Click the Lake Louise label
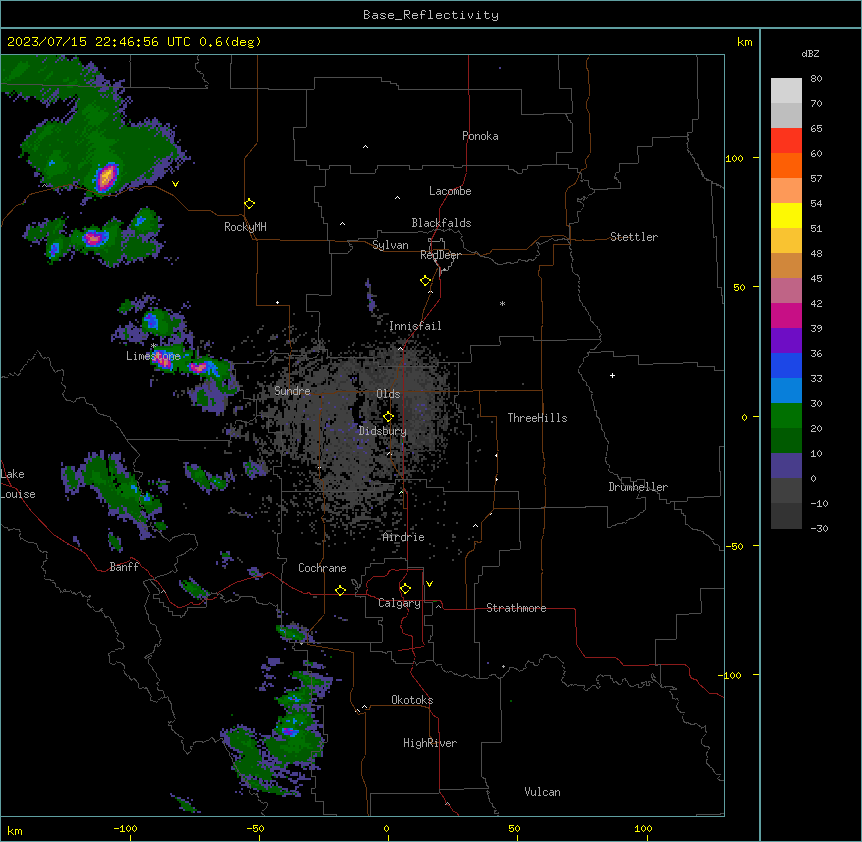 point(18,484)
